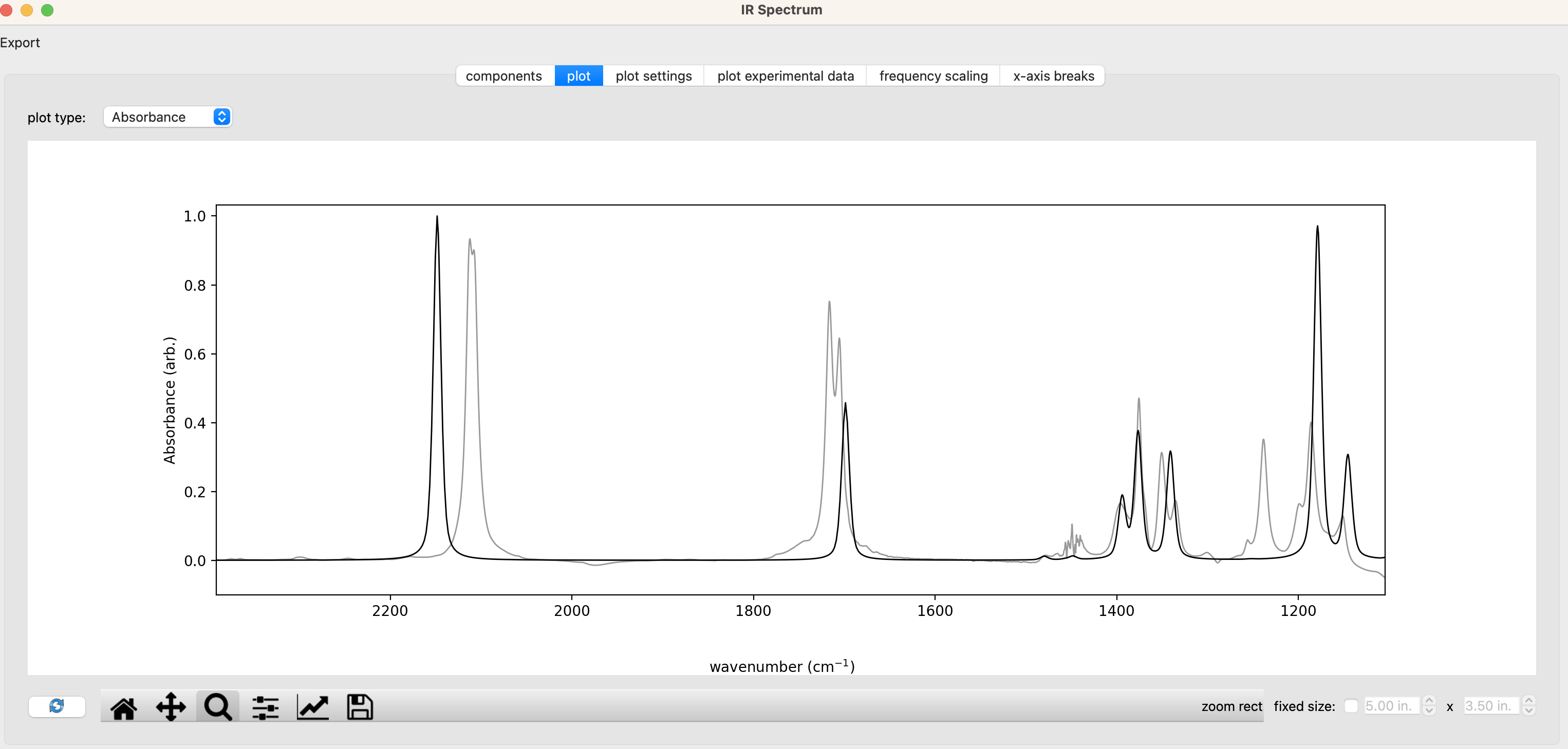Increase height with stepper up arrow
The image size is (1568, 749).
(1529, 701)
